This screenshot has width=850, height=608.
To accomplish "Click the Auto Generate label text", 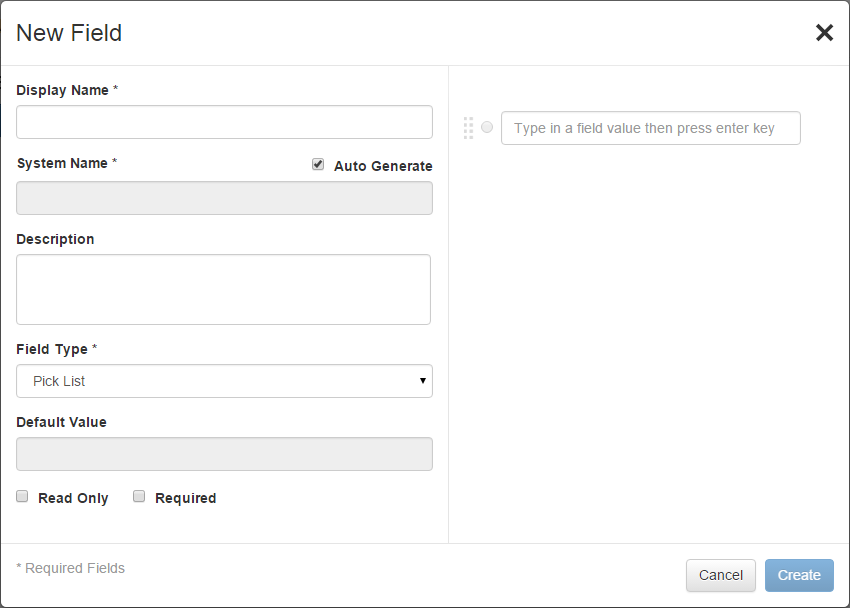I will pyautogui.click(x=381, y=165).
